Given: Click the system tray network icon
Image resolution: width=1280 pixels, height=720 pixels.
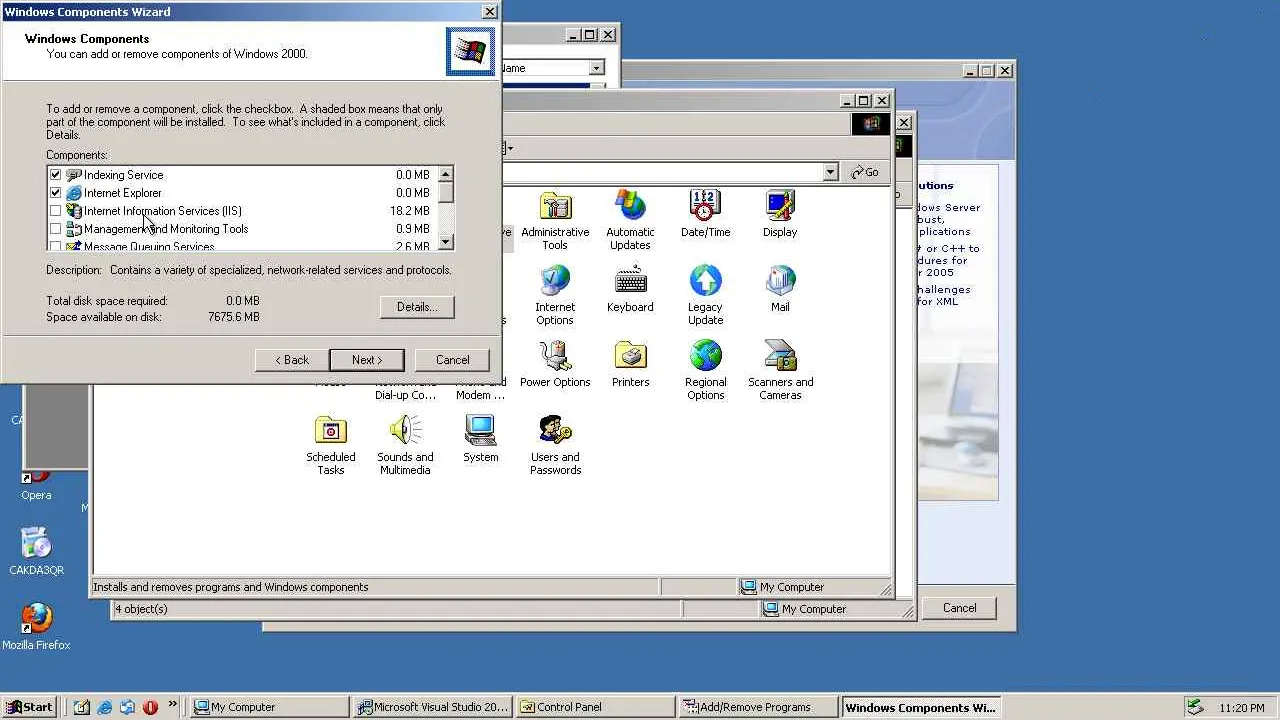Looking at the screenshot, I should pyautogui.click(x=1194, y=707).
